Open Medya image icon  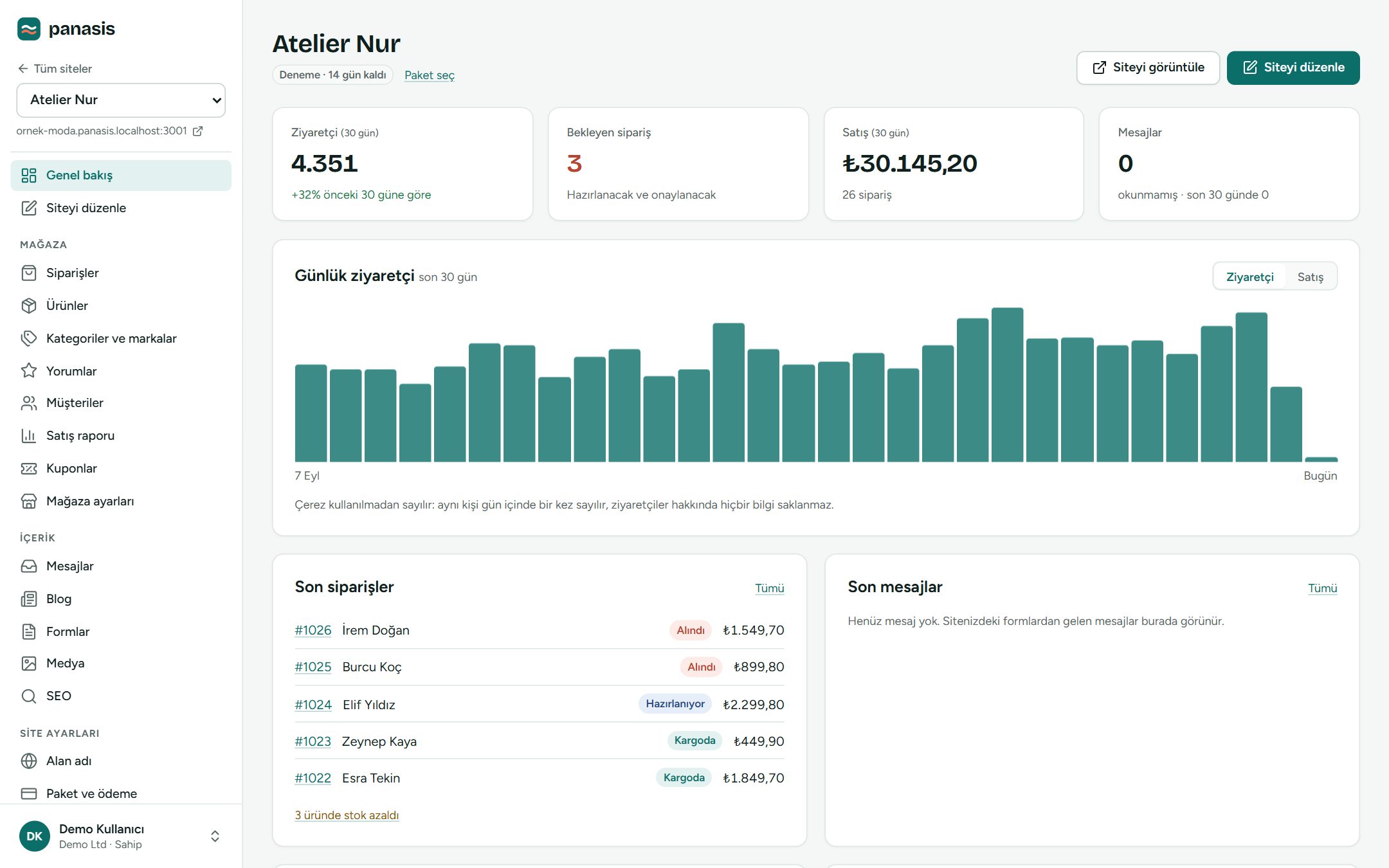29,663
